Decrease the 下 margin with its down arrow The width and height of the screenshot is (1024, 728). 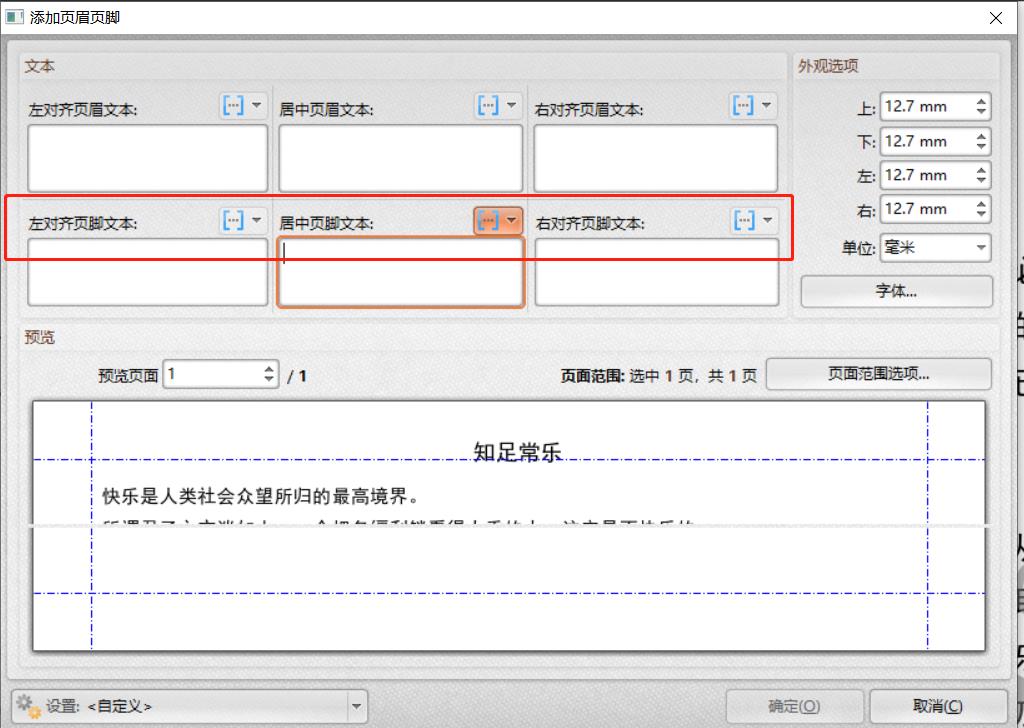click(981, 147)
